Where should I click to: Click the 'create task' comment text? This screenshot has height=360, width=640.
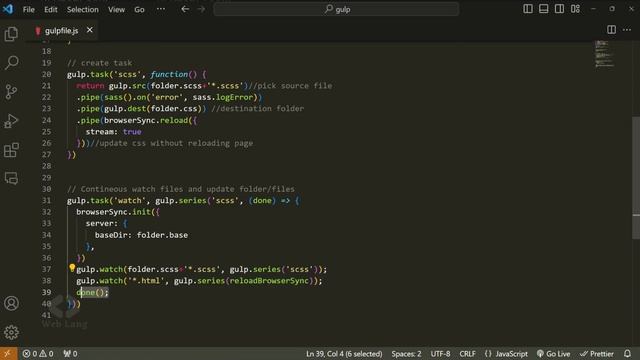[x=100, y=63]
